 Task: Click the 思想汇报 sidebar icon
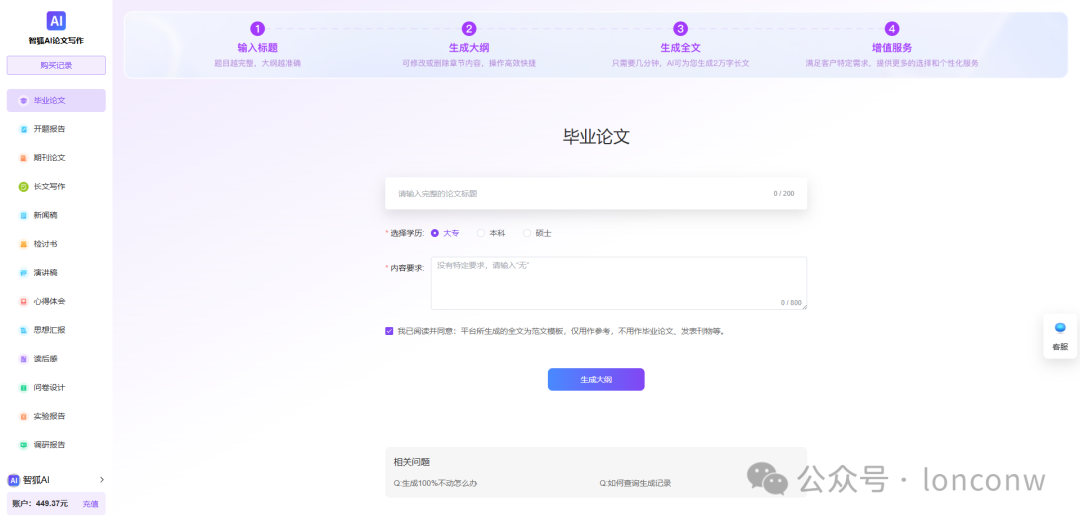(23, 330)
